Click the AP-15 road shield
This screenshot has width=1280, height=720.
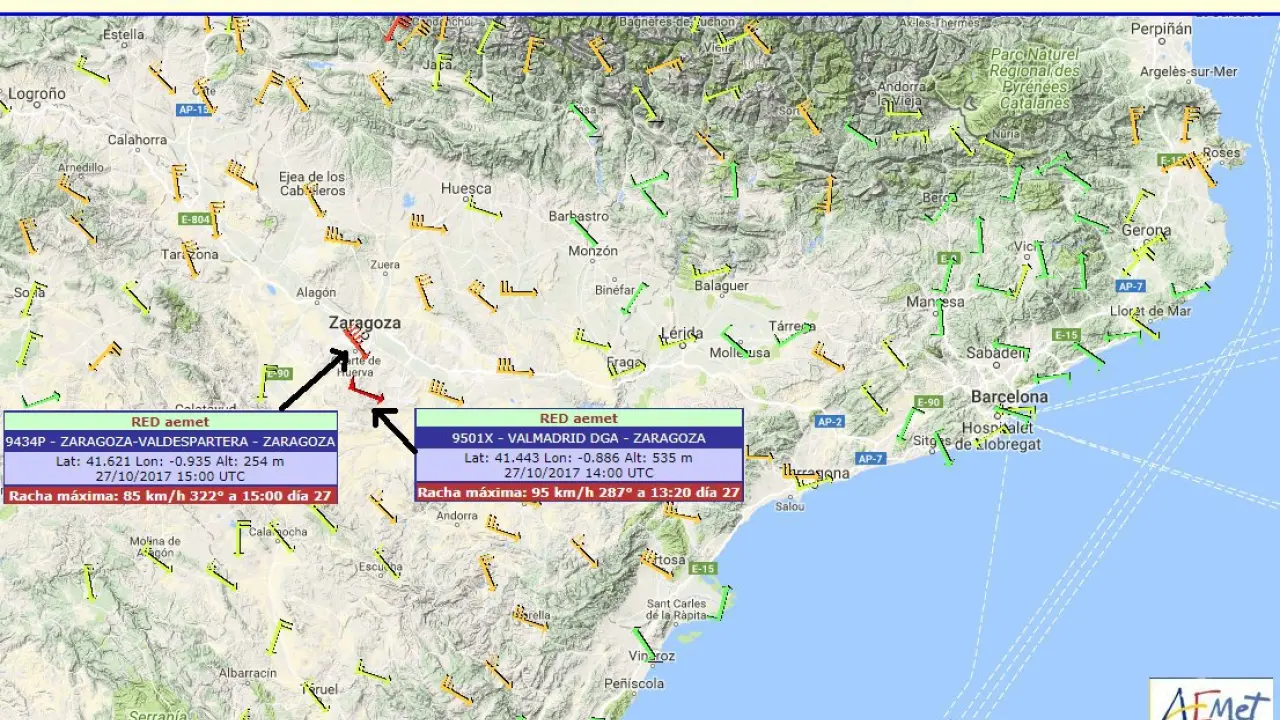tap(193, 109)
